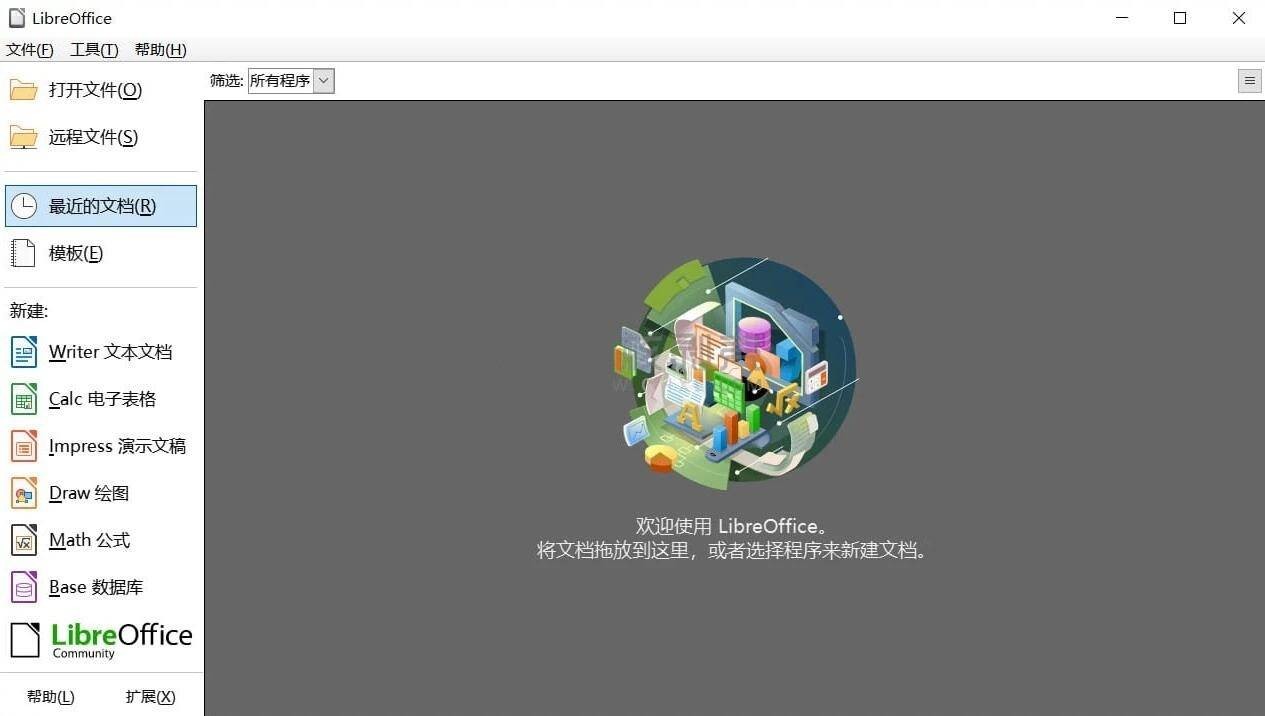Click the open file folder icon
Screen dimensions: 1265x716
coord(24,90)
